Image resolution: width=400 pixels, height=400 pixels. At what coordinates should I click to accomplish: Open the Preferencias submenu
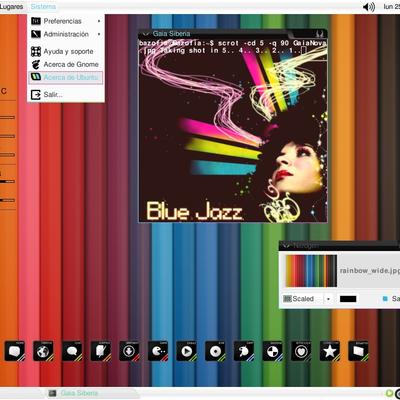(x=66, y=21)
